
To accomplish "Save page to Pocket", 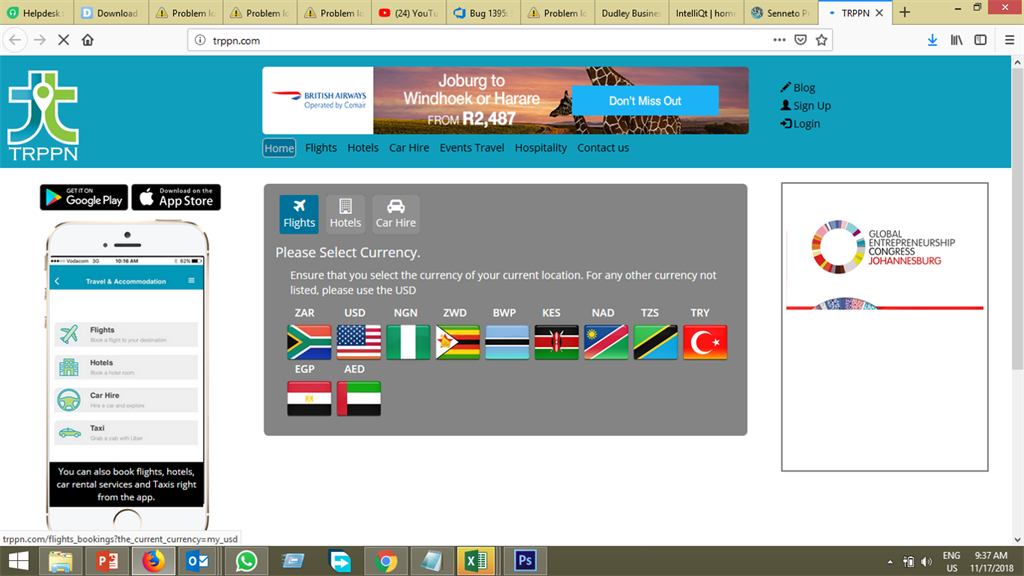I will click(x=801, y=40).
